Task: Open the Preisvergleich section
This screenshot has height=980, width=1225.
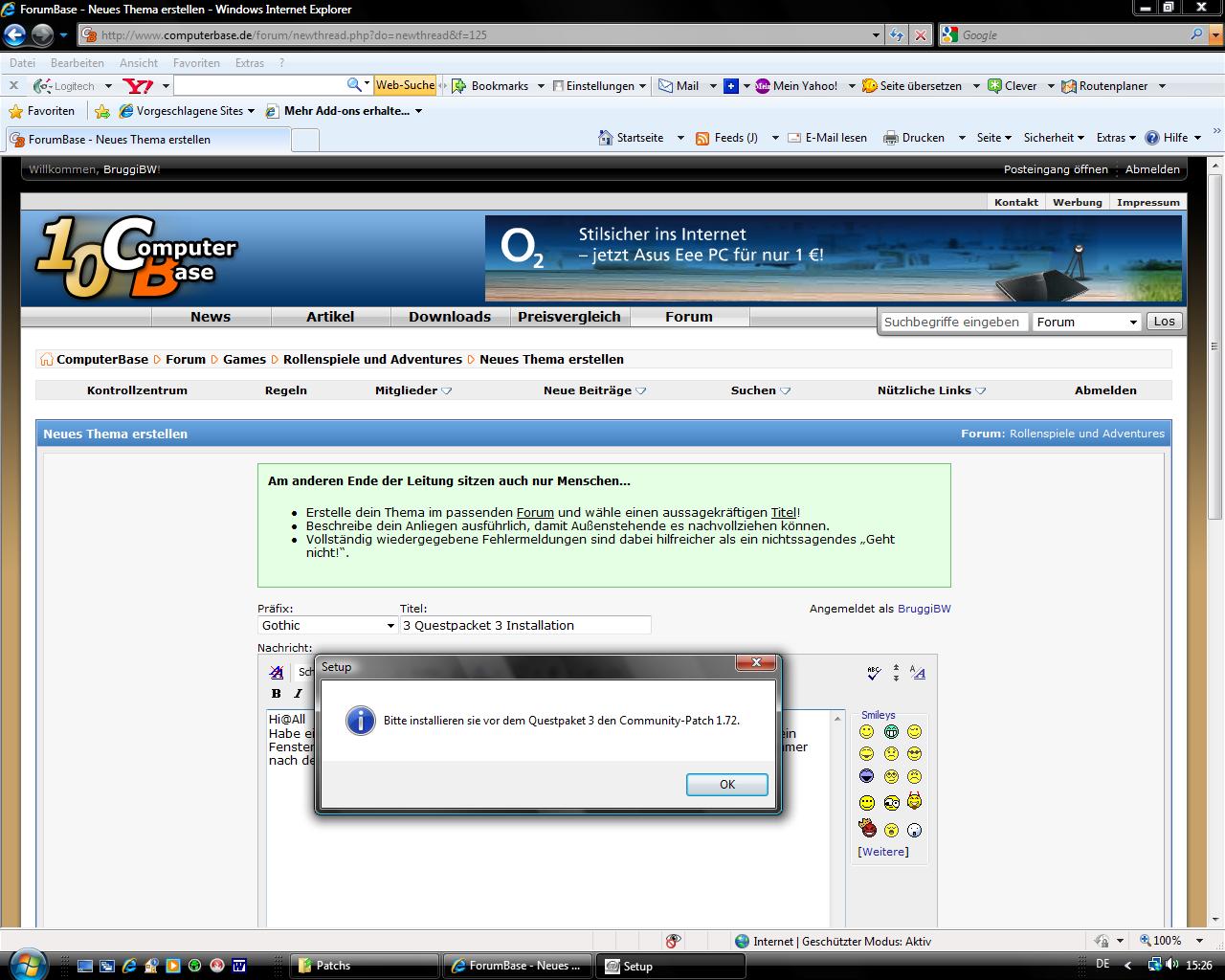Action: (x=569, y=317)
